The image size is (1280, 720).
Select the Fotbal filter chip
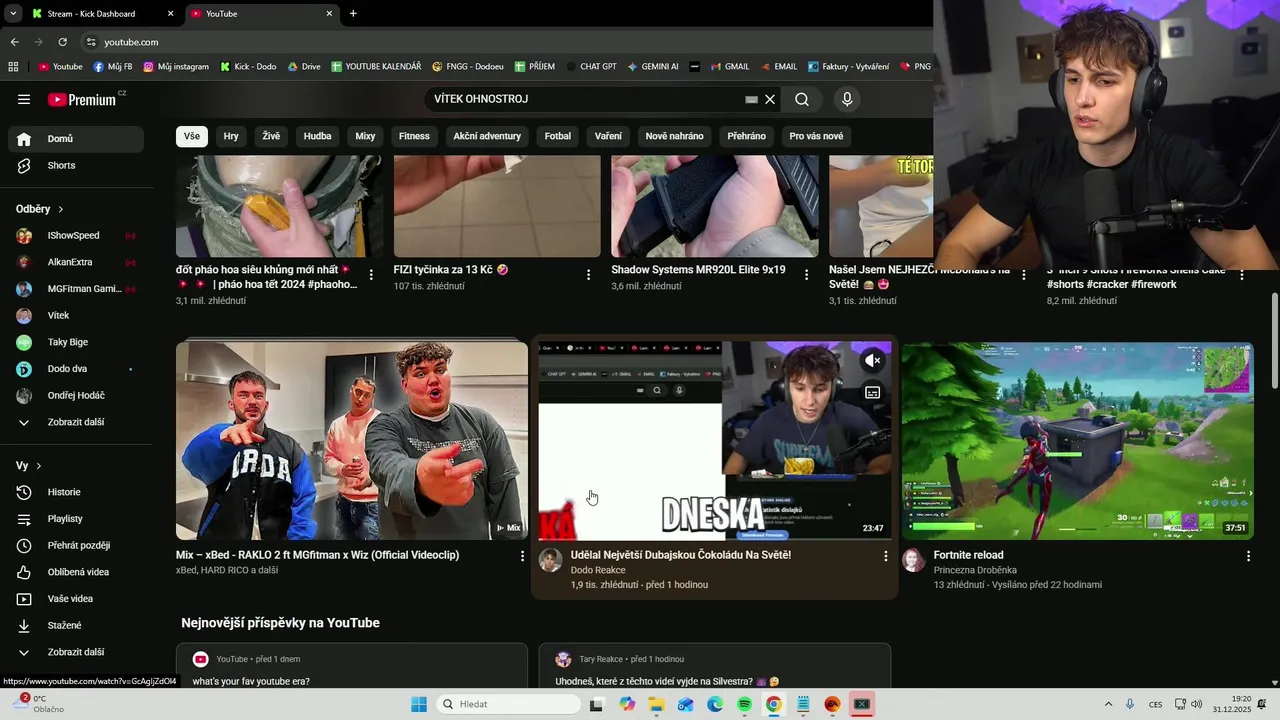pyautogui.click(x=558, y=136)
